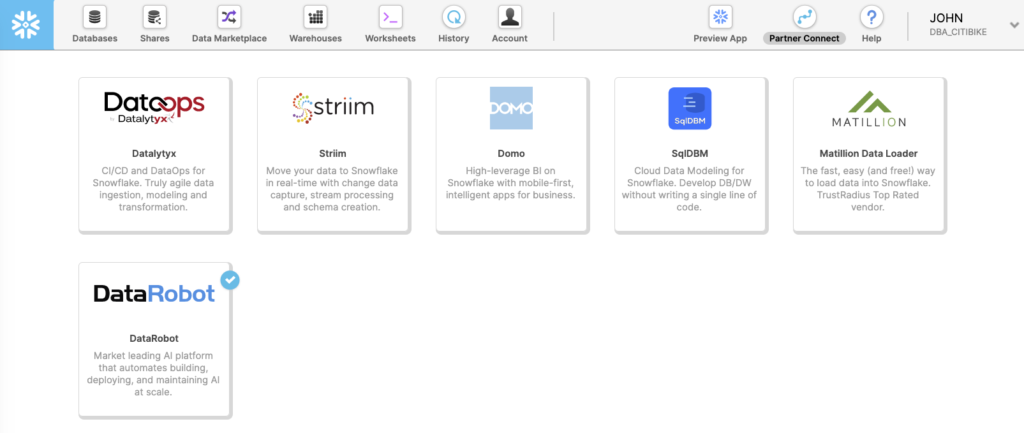
Task: Click the SqlDBM Cloud Data Modeling description
Action: (x=690, y=189)
